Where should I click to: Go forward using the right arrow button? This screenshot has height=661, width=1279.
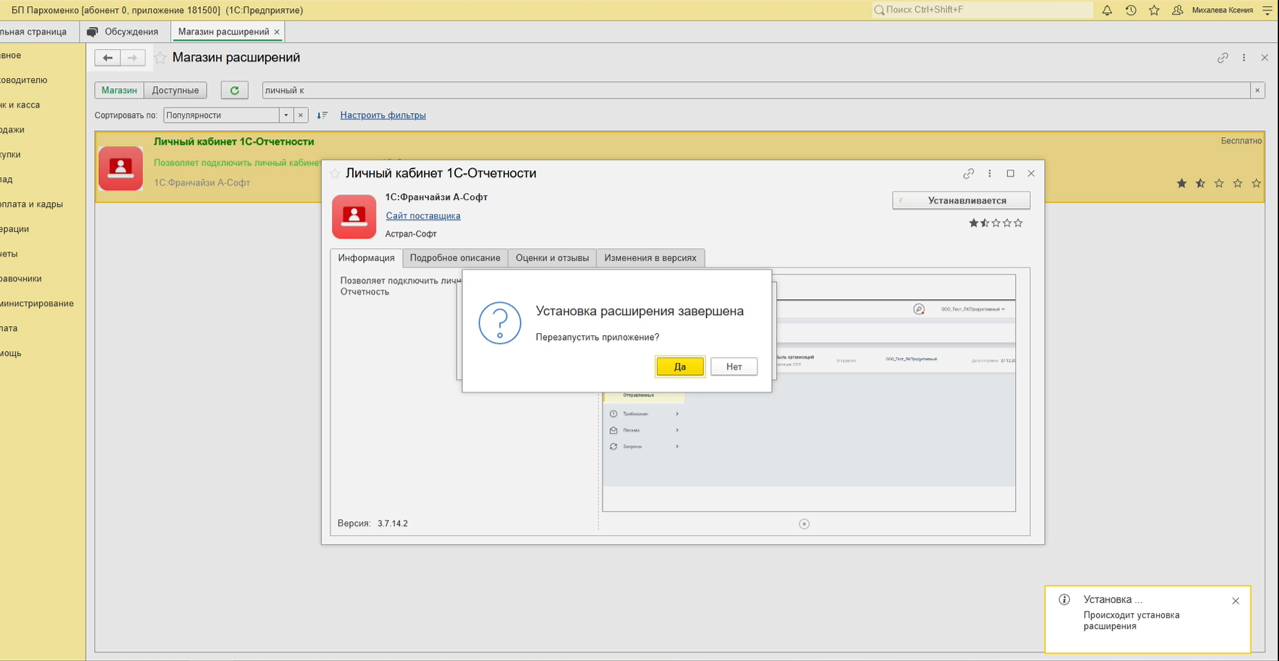(x=132, y=58)
